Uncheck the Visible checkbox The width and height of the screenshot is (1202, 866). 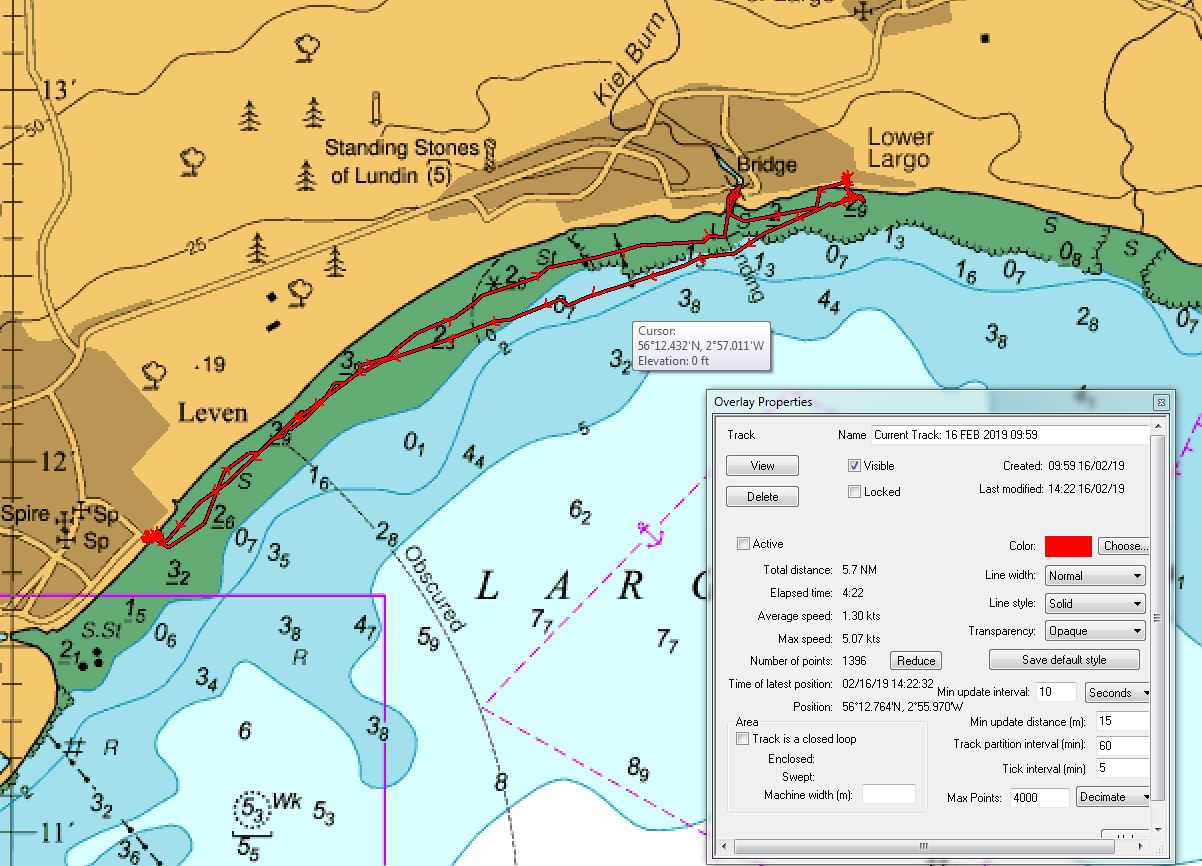(x=854, y=465)
